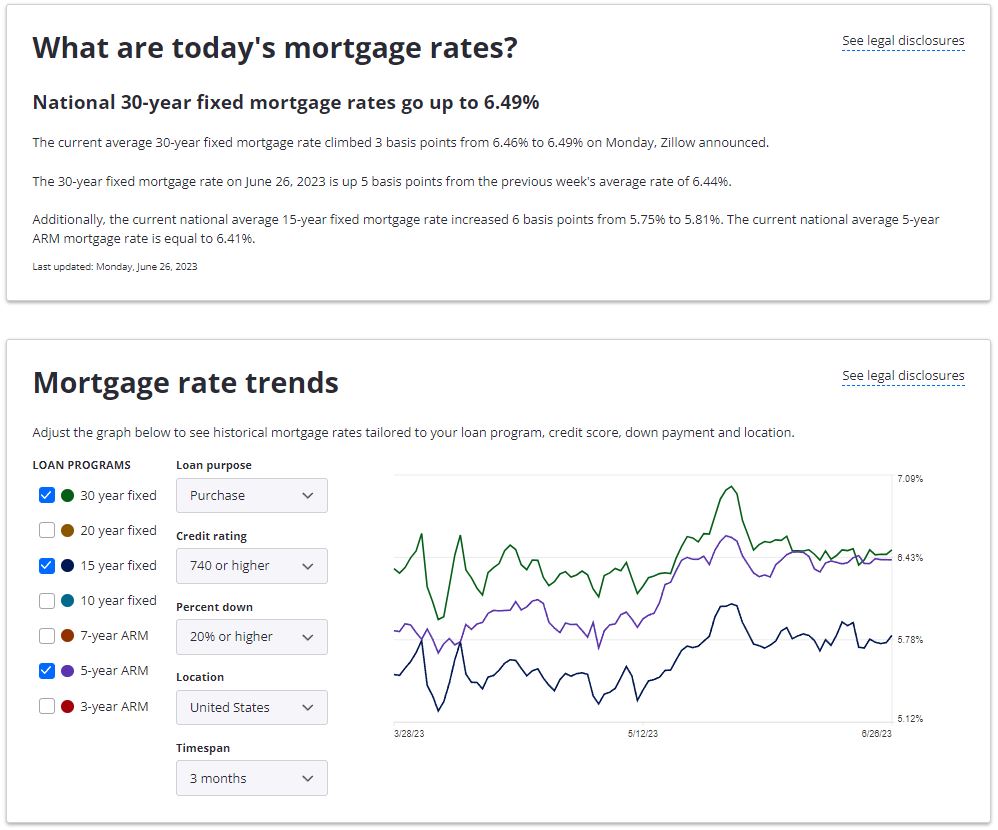
Task: Click the green 30 year fixed color dot
Action: click(x=67, y=495)
